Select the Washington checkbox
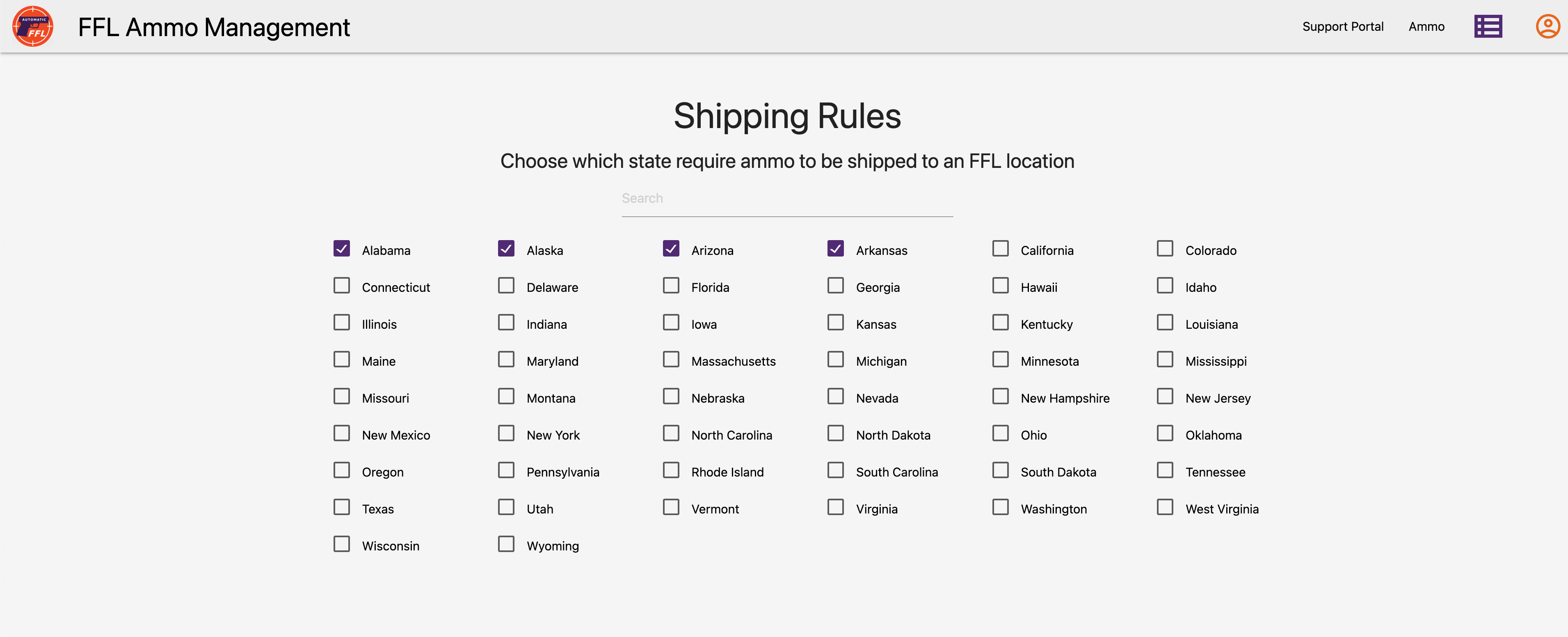 coord(1000,508)
